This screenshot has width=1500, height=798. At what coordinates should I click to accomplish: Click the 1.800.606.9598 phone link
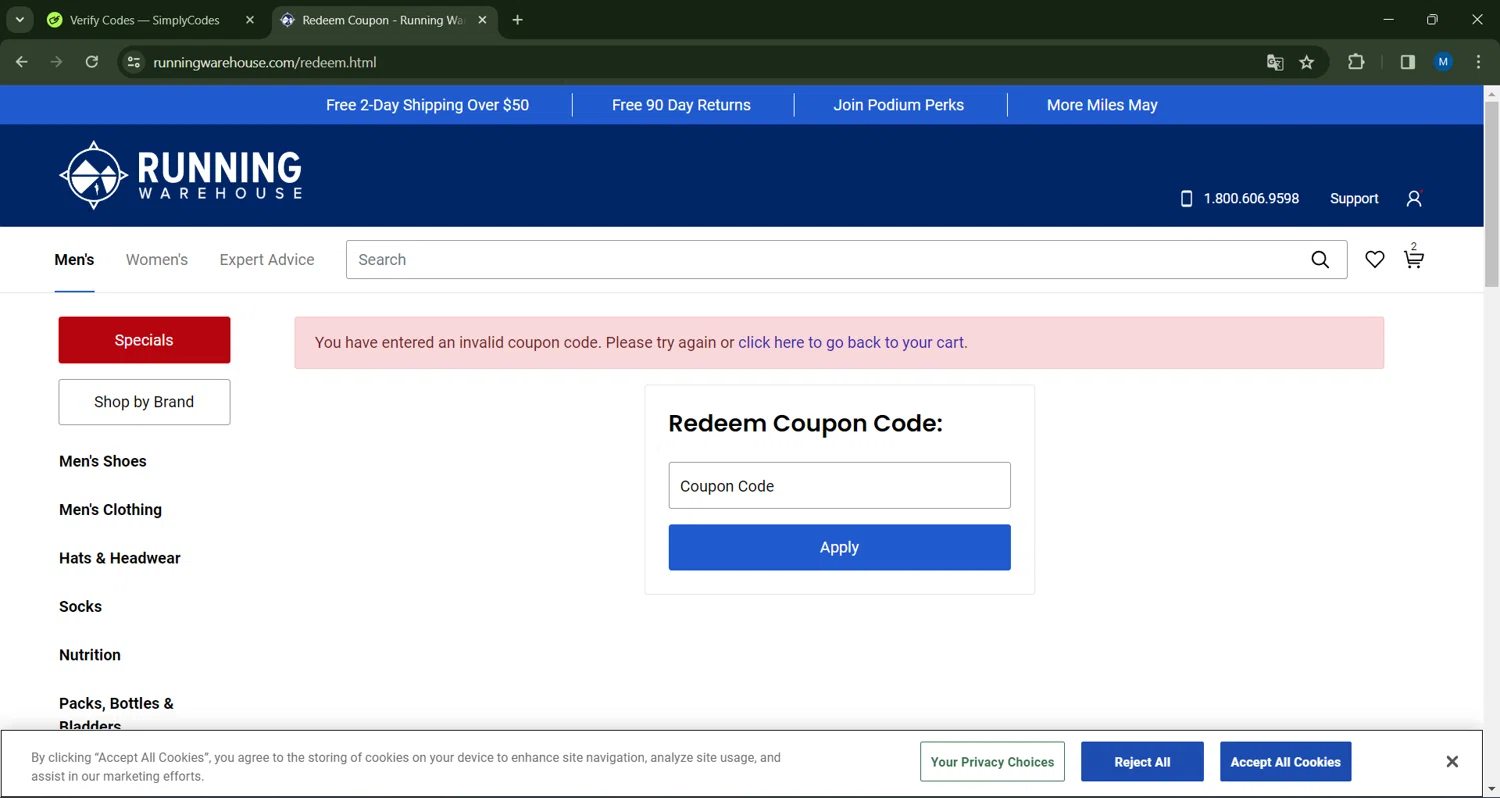[1240, 198]
